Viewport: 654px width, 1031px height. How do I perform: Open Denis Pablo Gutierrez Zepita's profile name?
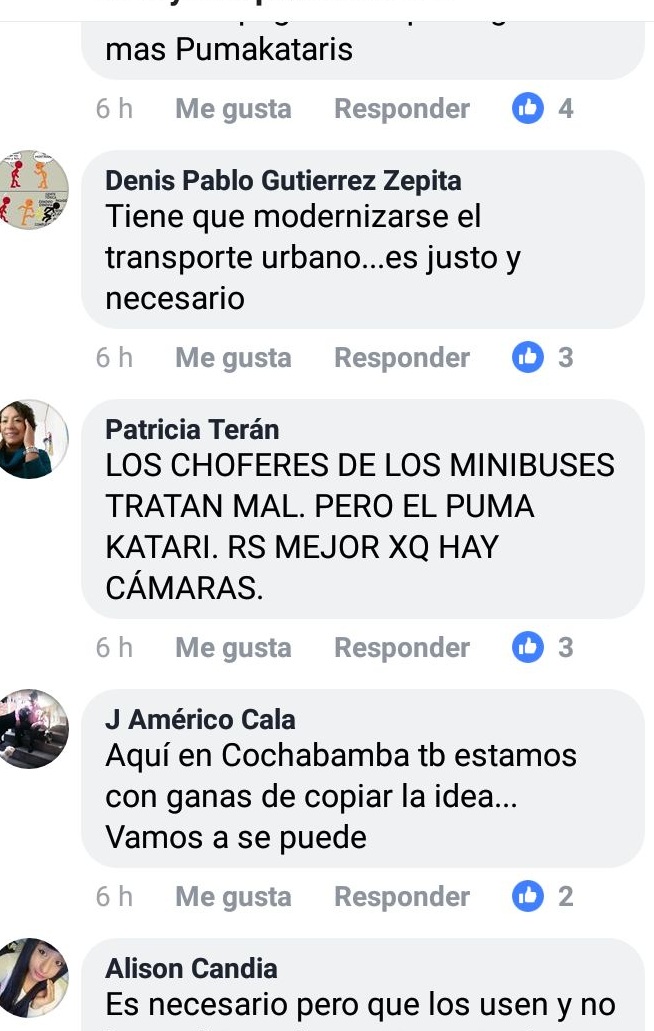coord(283,181)
